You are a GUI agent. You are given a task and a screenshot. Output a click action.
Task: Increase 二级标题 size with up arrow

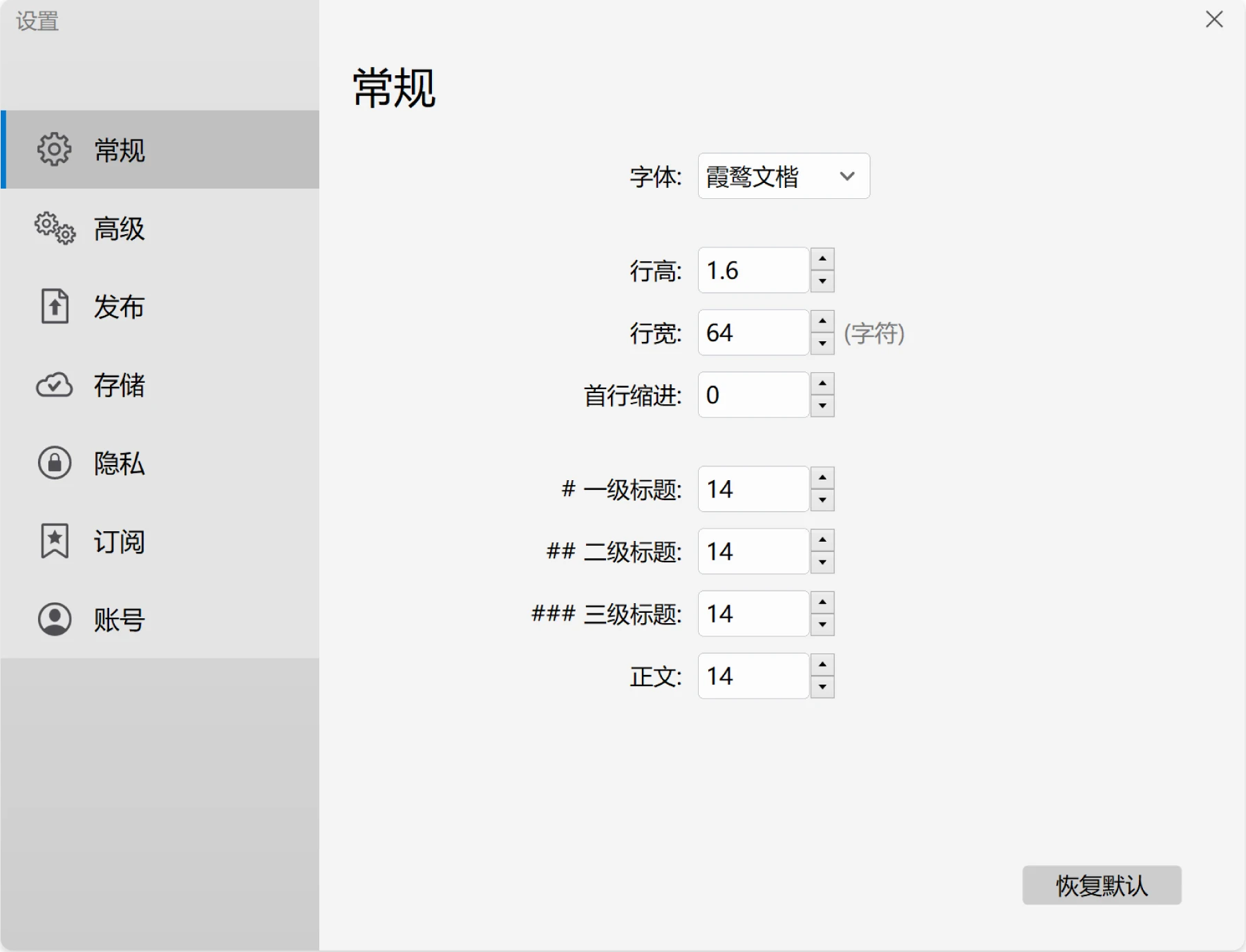pos(822,540)
